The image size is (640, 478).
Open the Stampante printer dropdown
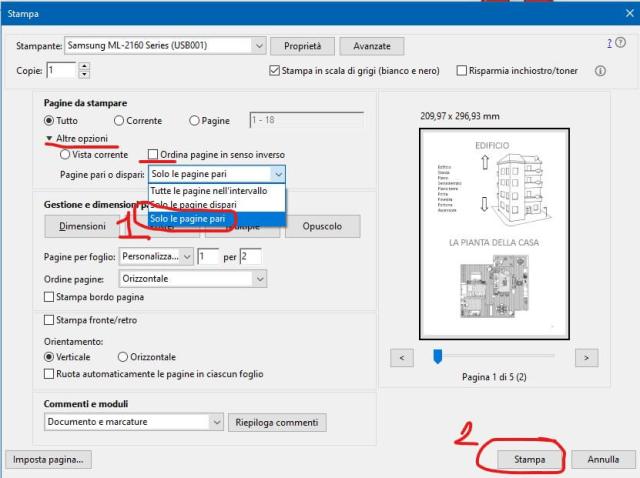click(x=259, y=46)
